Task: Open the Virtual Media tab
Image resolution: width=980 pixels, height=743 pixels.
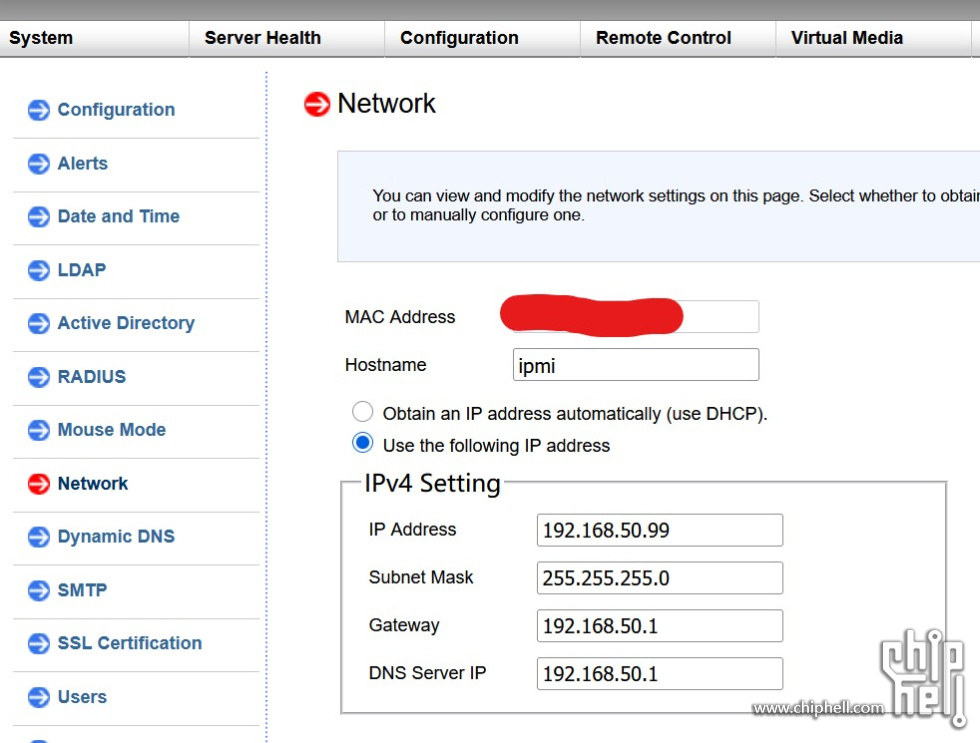Action: 846,38
